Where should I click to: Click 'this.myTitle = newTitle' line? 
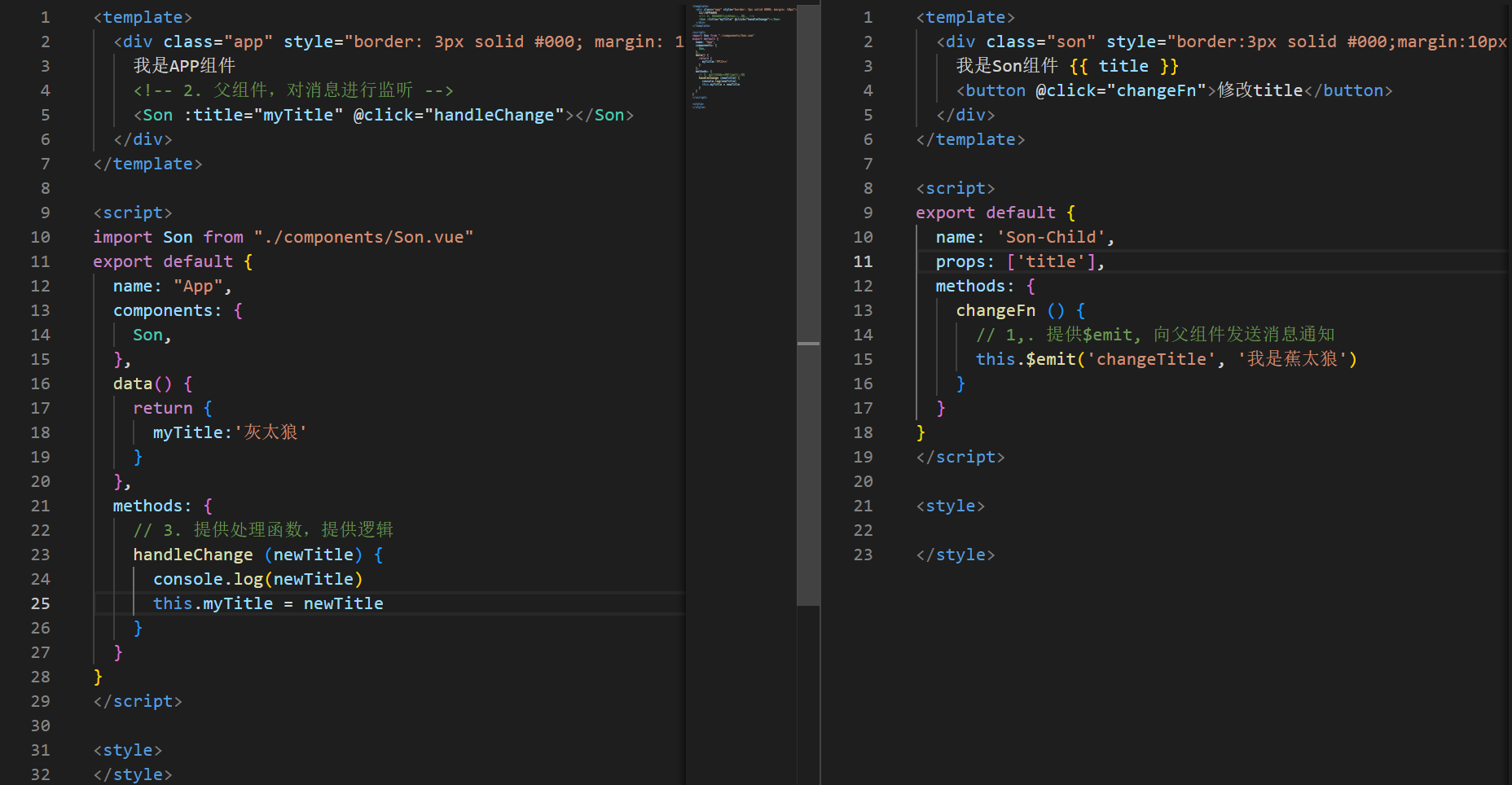pos(268,603)
